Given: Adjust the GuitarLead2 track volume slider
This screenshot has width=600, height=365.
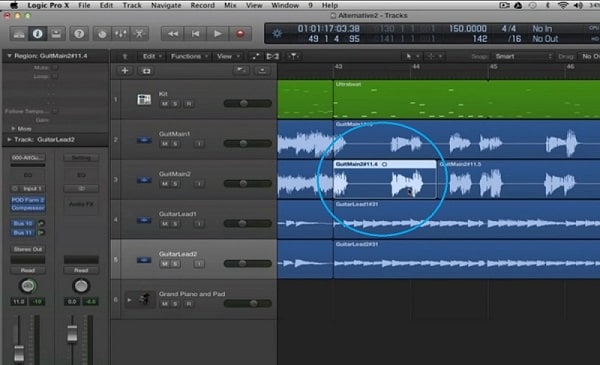Looking at the screenshot, I should click(x=248, y=264).
